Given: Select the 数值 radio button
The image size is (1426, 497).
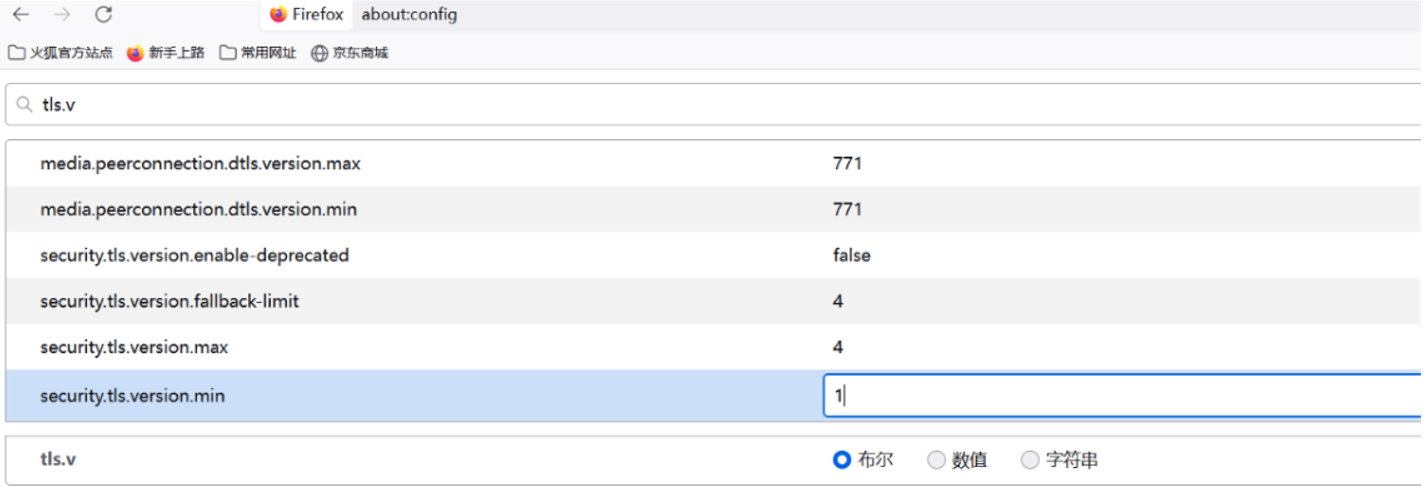Looking at the screenshot, I should point(936,460).
